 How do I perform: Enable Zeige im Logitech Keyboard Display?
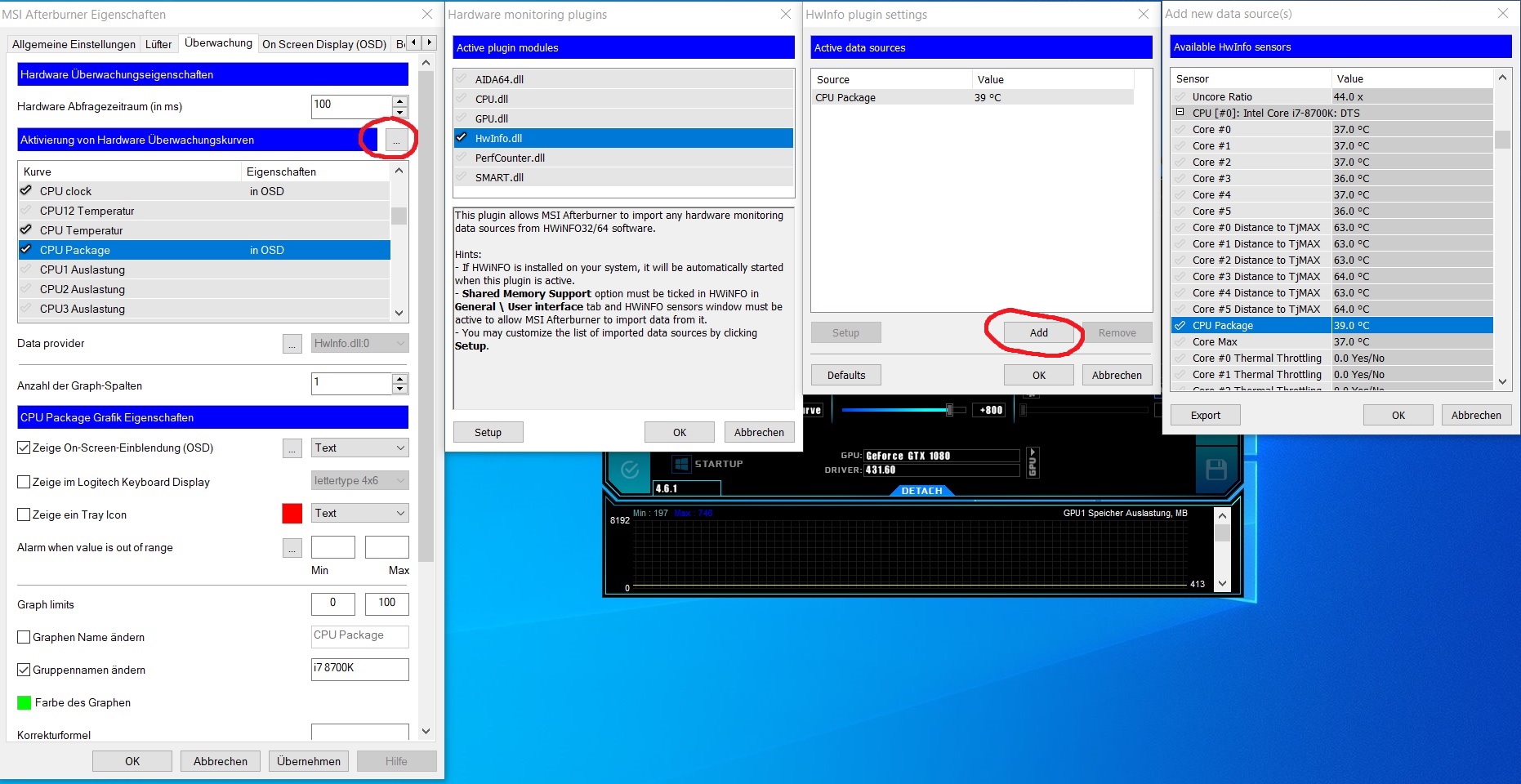(24, 482)
